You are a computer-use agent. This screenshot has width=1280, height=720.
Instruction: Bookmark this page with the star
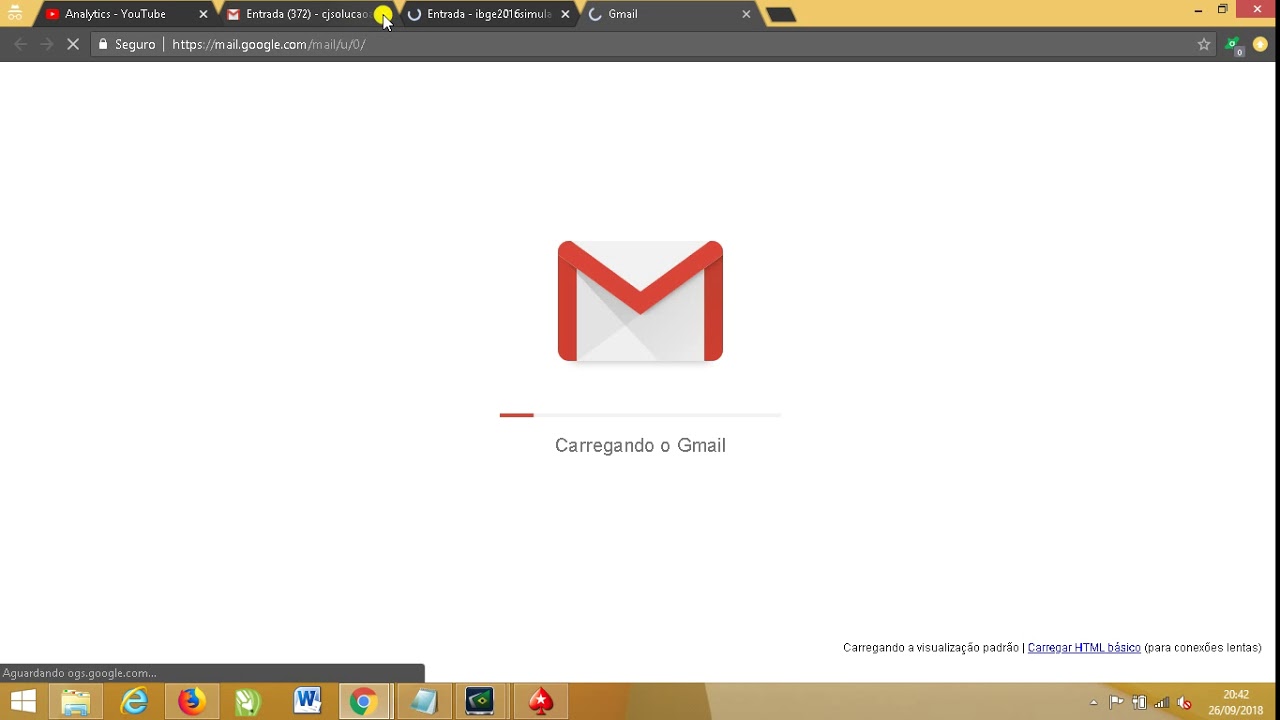point(1204,44)
